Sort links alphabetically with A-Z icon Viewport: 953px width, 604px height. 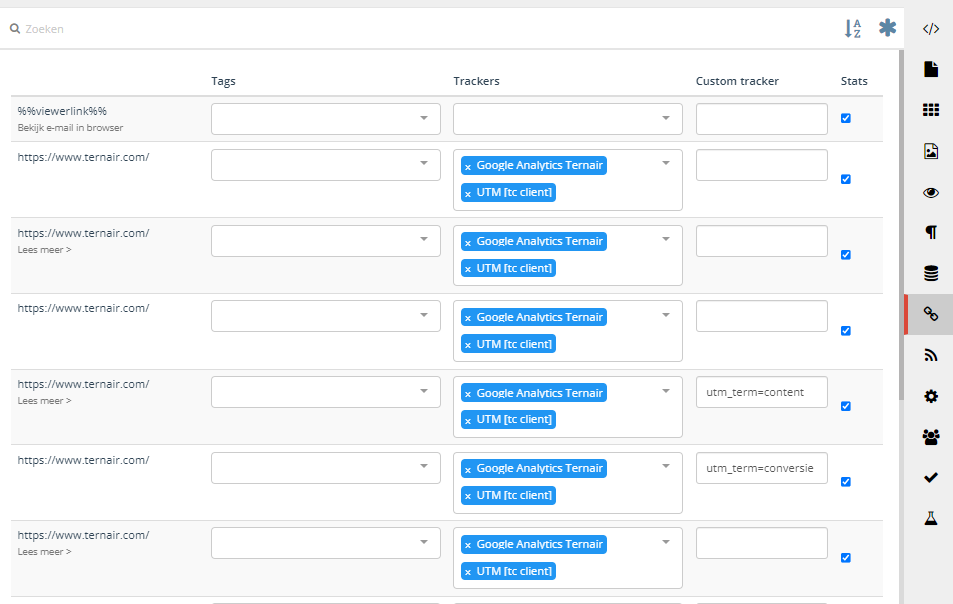(x=852, y=29)
